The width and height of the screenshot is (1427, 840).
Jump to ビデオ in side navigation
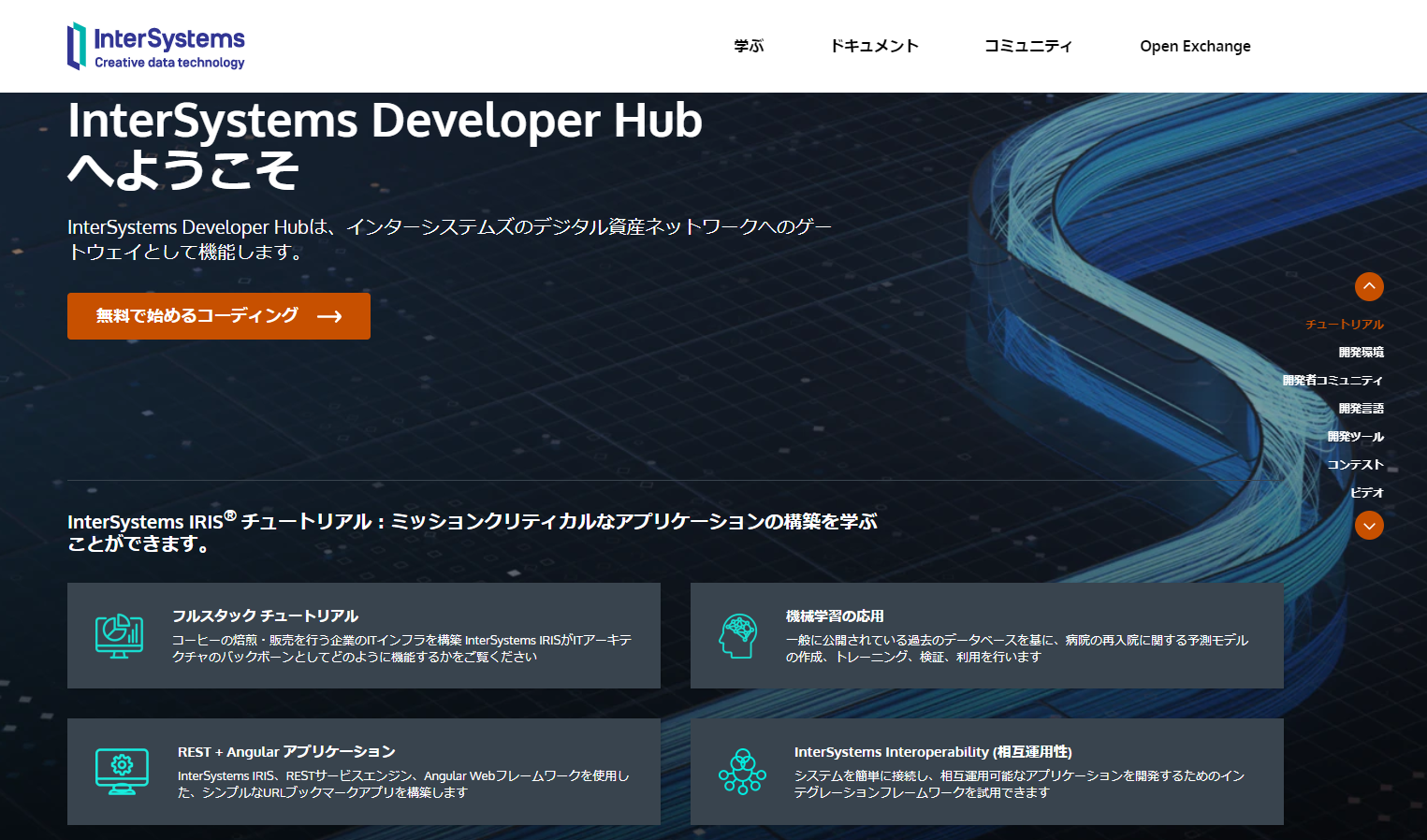point(1367,493)
